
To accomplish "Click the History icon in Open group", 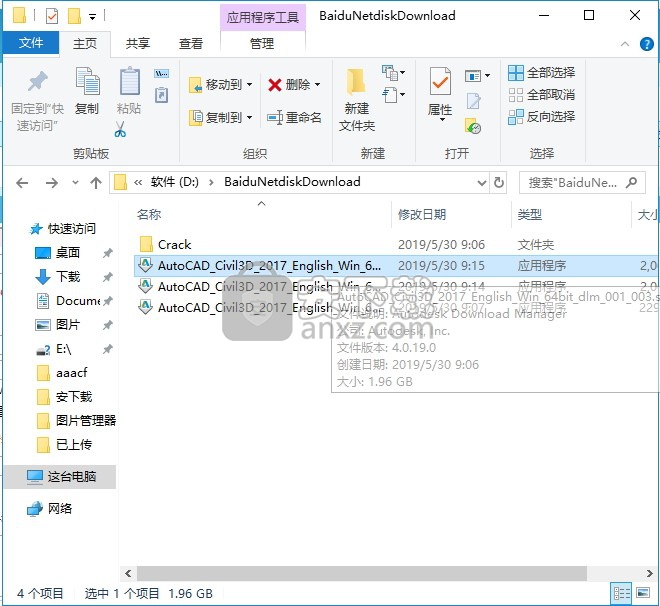I will click(x=473, y=126).
